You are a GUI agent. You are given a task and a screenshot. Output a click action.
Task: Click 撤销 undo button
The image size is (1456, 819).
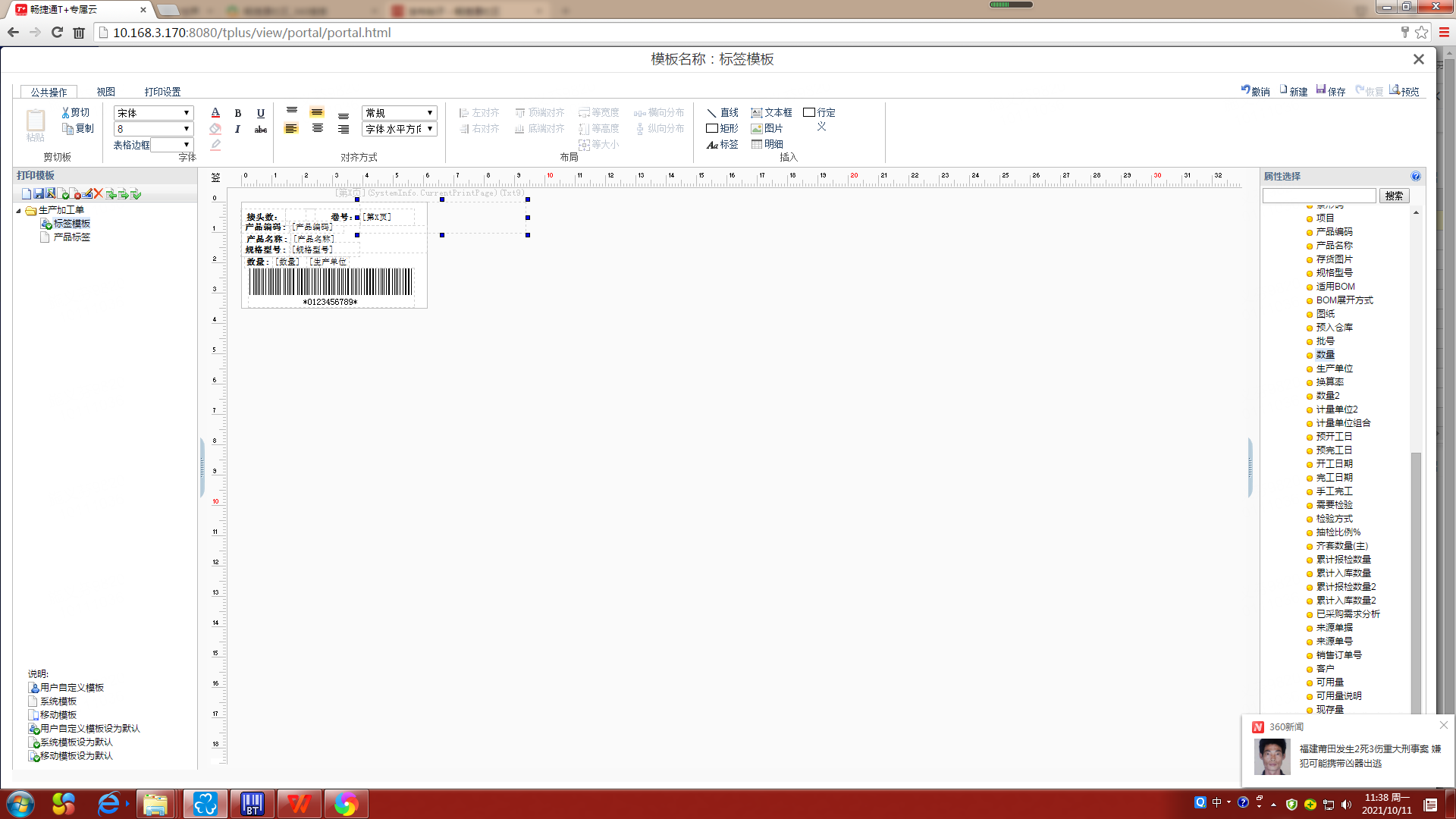point(1255,91)
